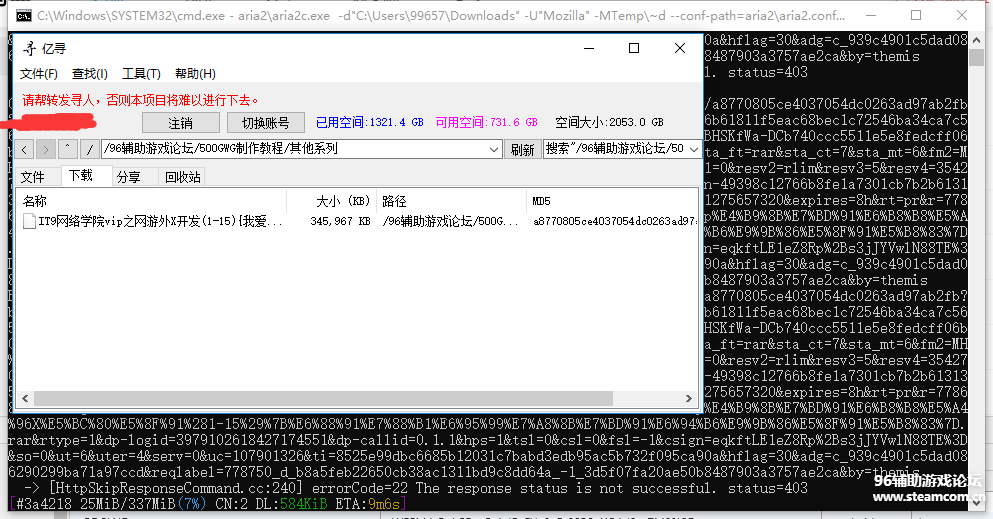The height and width of the screenshot is (519, 993).
Task: Expand the path address dropdown
Action: (x=493, y=150)
